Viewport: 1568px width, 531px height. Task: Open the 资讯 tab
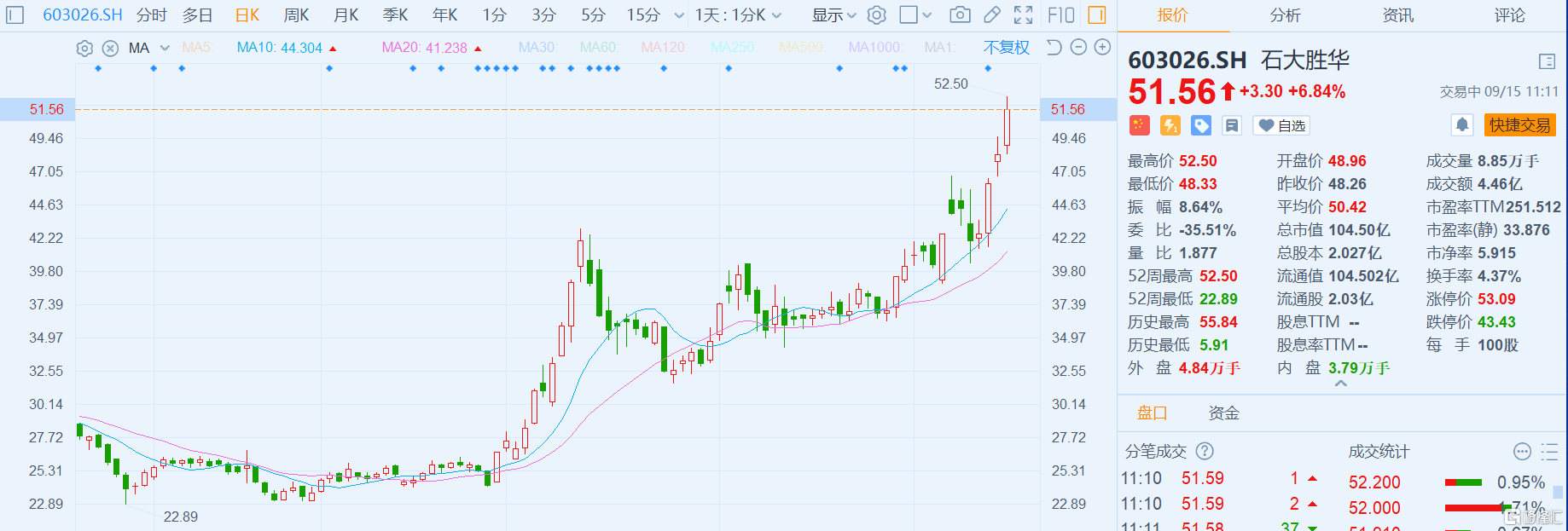[x=1398, y=15]
